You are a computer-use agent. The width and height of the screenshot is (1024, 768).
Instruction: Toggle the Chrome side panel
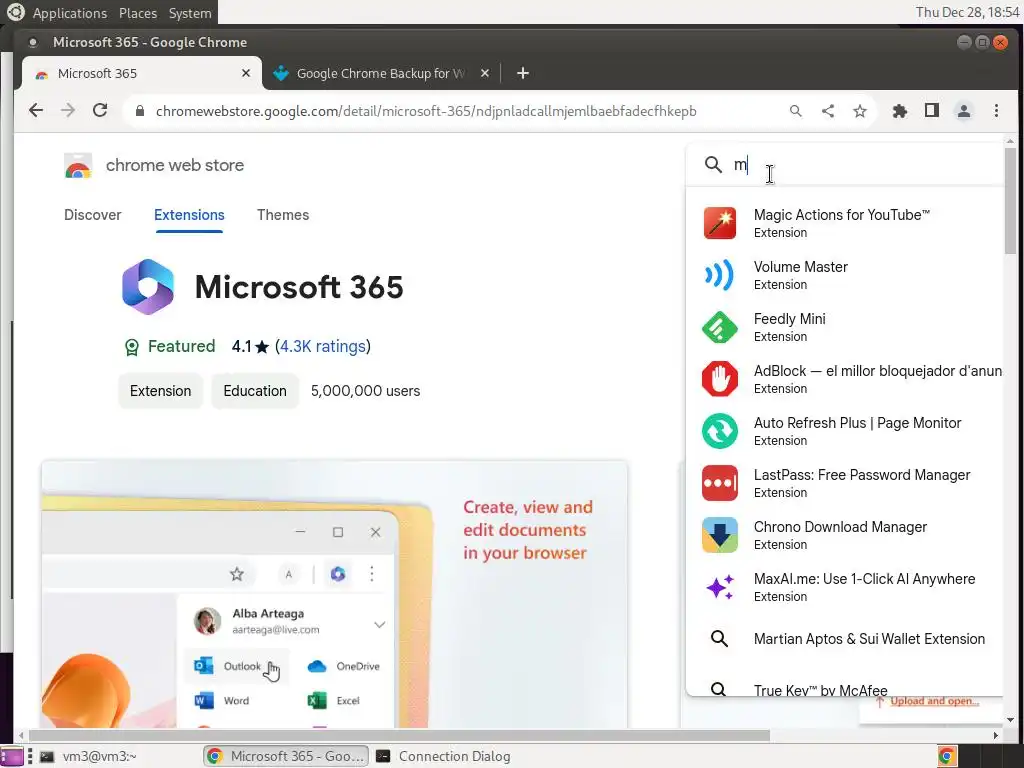[932, 111]
